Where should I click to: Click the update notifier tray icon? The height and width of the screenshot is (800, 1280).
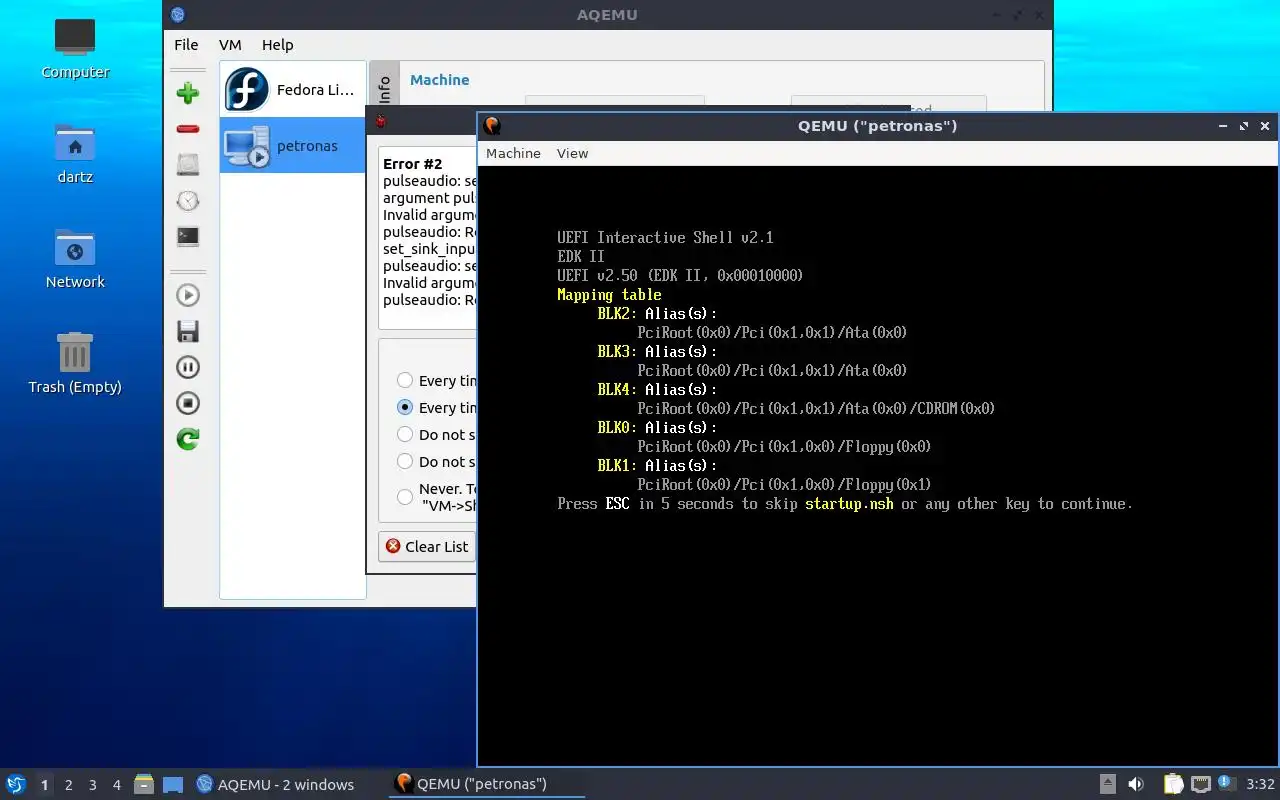tap(1227, 784)
